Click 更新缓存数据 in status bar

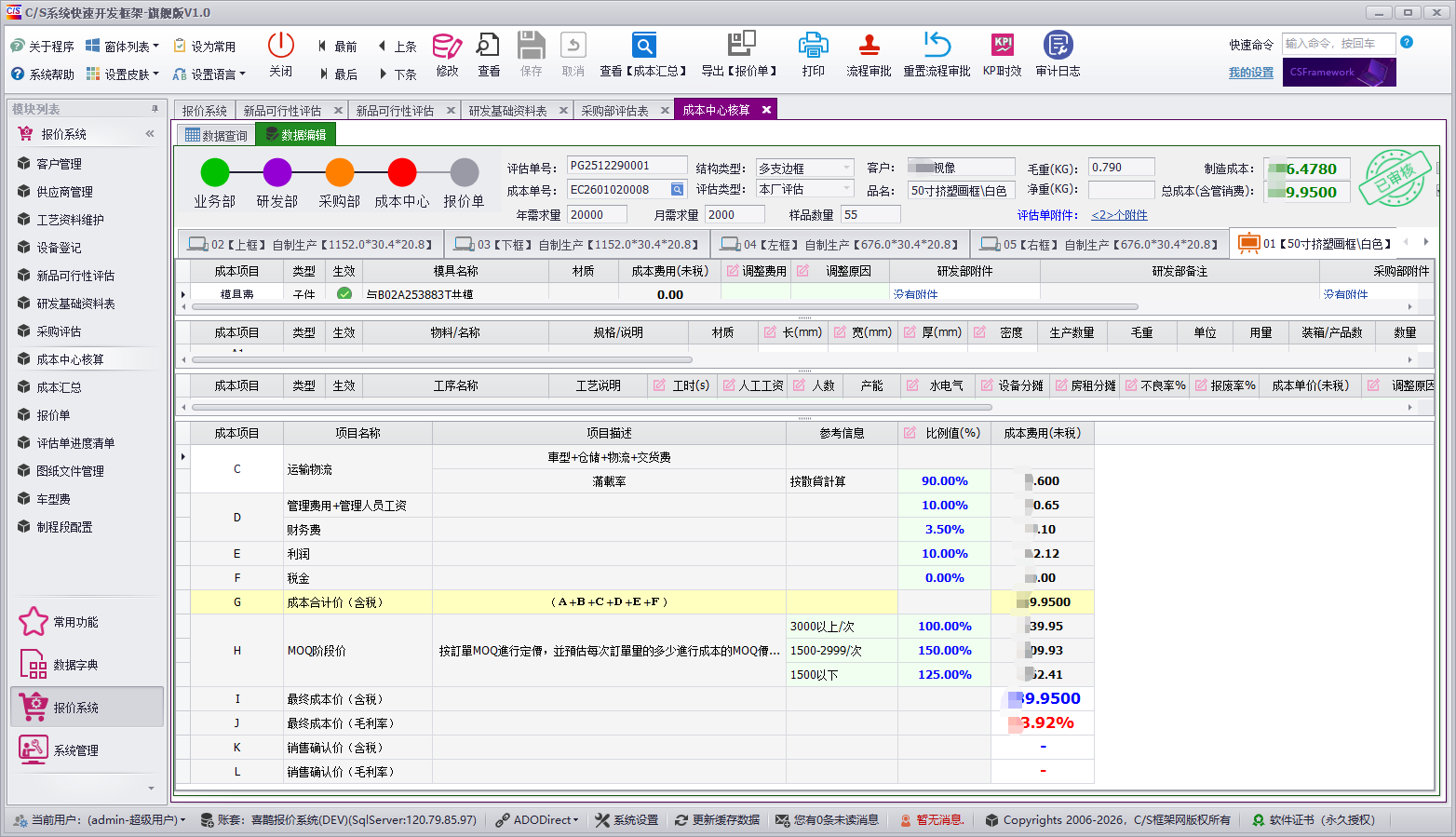(x=717, y=820)
